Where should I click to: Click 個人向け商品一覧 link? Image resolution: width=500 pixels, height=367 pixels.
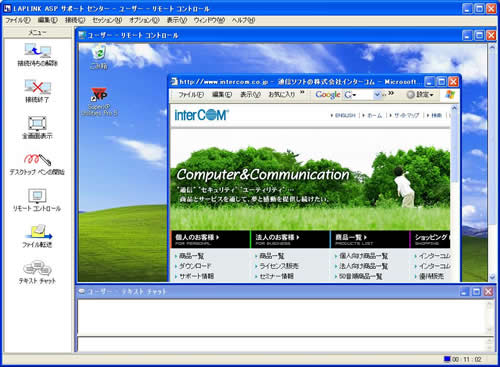pyautogui.click(x=364, y=256)
